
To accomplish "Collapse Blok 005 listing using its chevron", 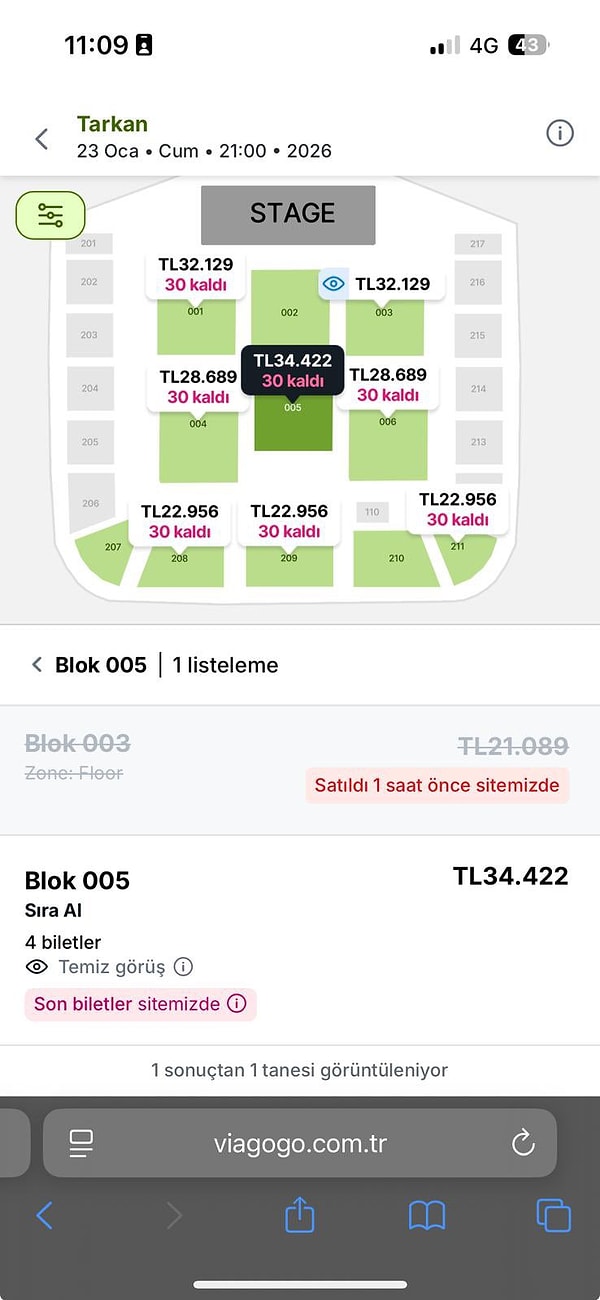I will pos(36,664).
